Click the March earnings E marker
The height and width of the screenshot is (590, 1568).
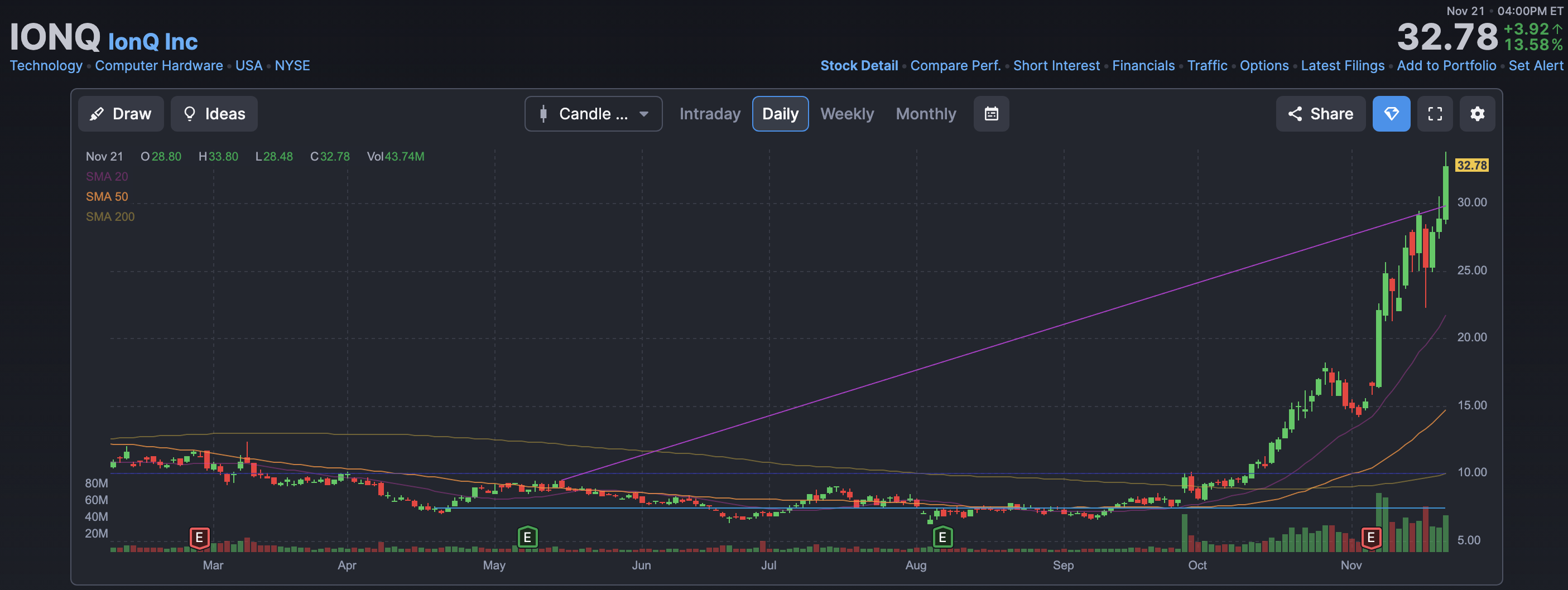pos(199,538)
